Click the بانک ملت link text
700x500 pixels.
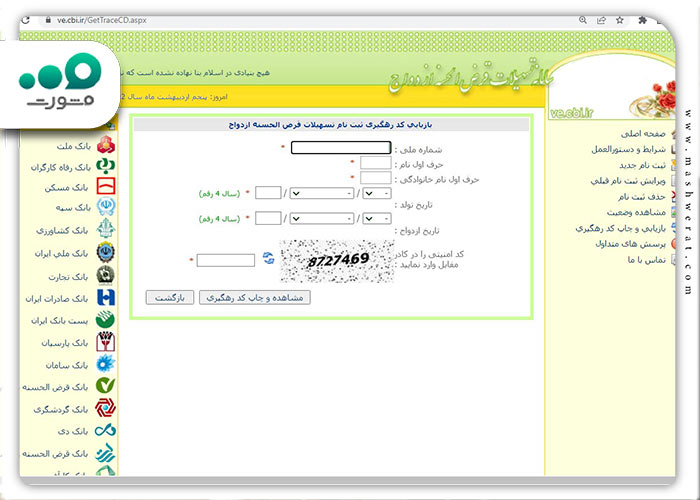[x=73, y=146]
